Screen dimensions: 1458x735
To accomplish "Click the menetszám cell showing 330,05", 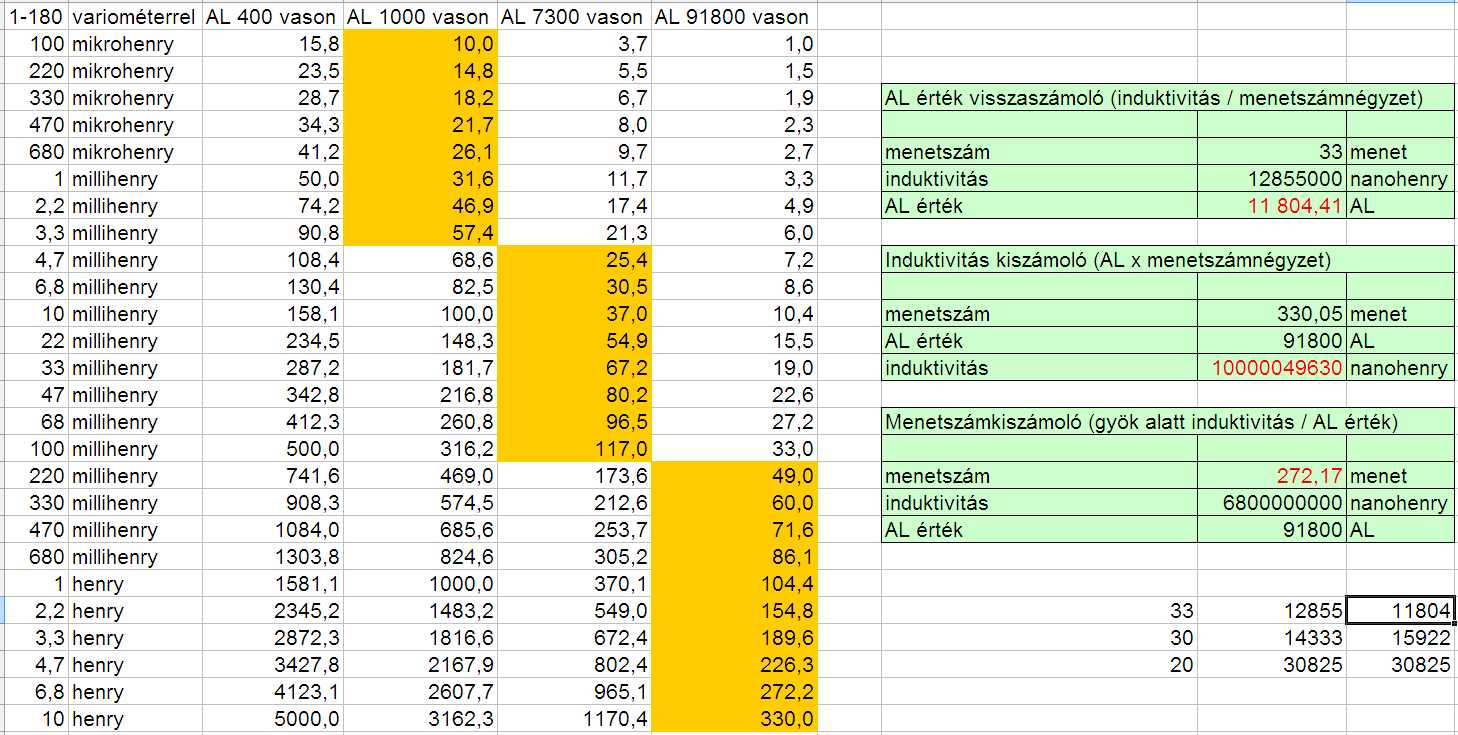I will [x=1271, y=314].
